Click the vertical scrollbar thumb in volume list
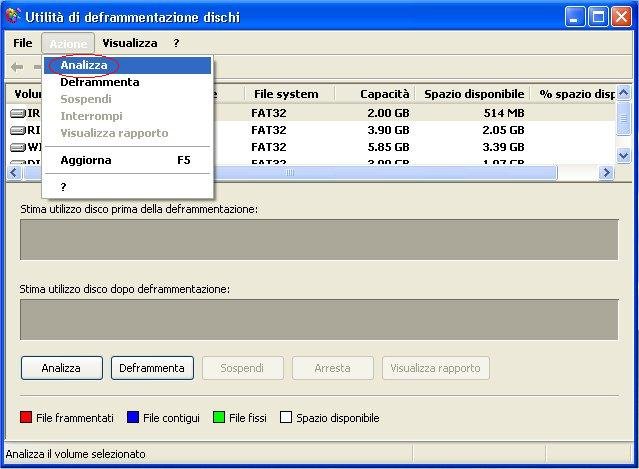 click(624, 119)
